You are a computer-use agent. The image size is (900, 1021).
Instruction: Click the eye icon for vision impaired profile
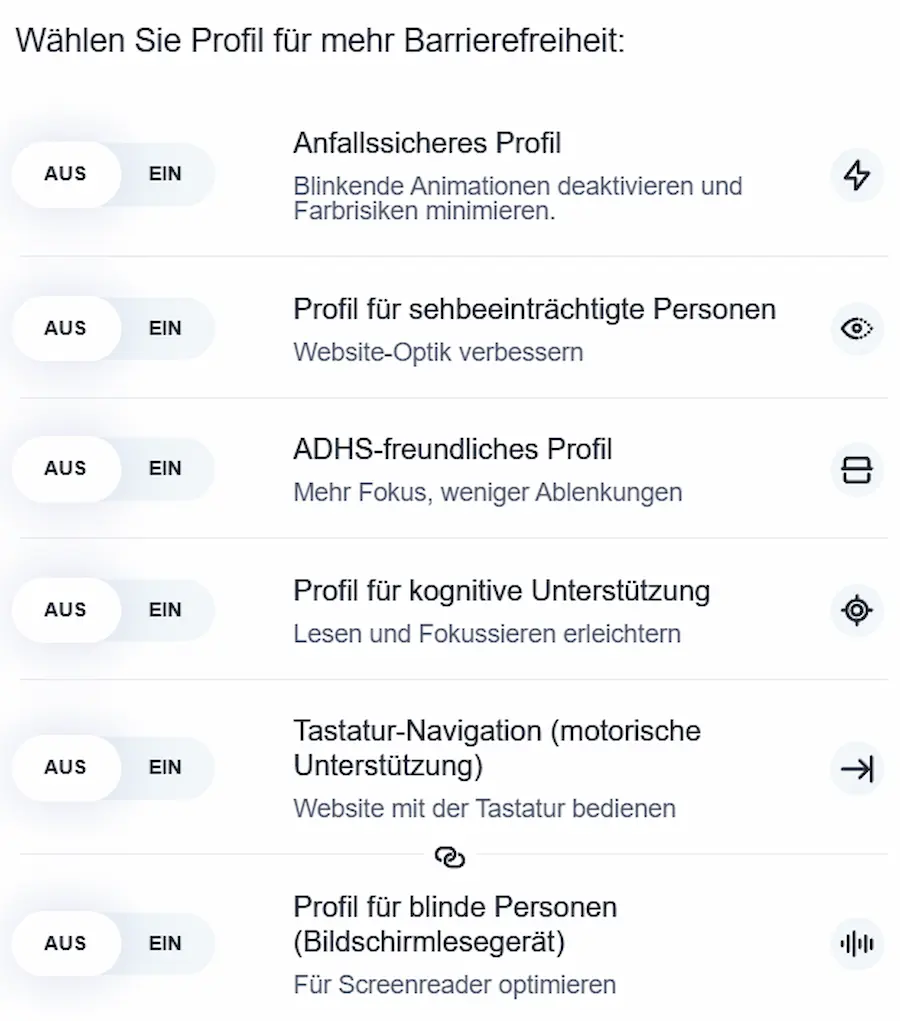pyautogui.click(x=856, y=328)
